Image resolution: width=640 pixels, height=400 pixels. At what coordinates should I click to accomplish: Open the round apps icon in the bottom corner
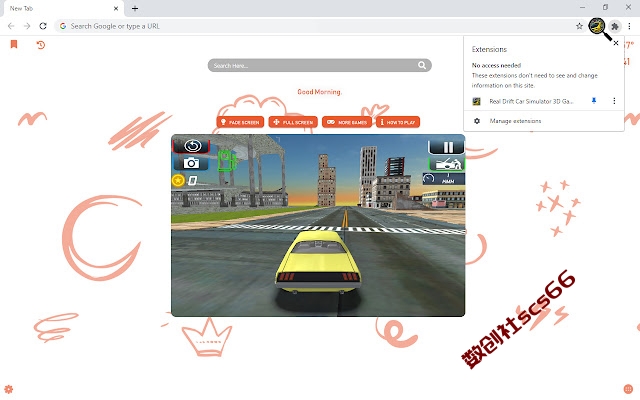[628, 389]
